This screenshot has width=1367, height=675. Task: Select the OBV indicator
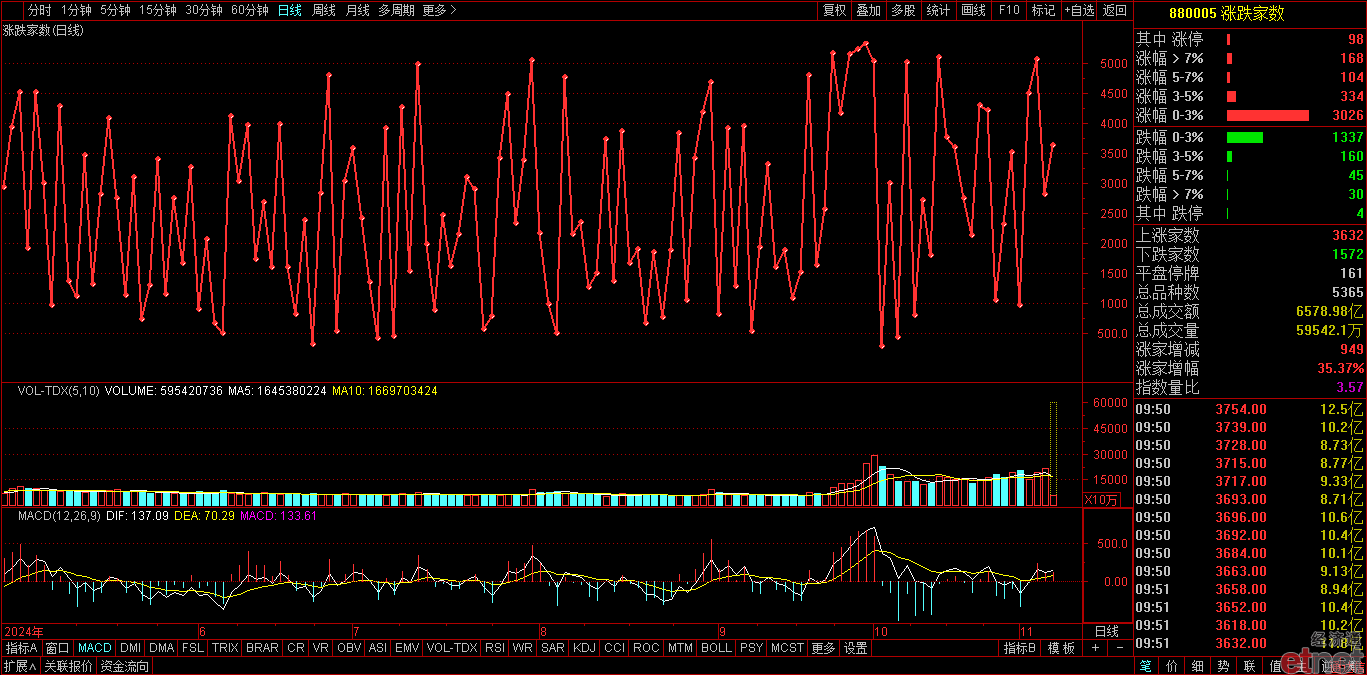[x=349, y=648]
